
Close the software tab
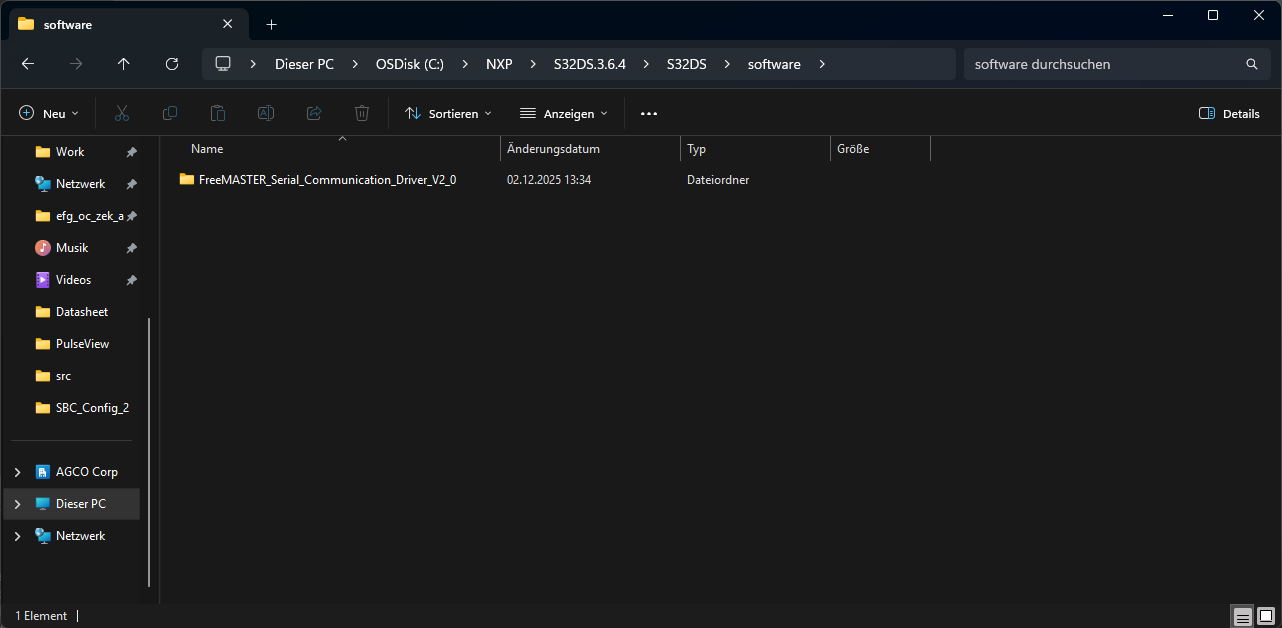point(228,24)
